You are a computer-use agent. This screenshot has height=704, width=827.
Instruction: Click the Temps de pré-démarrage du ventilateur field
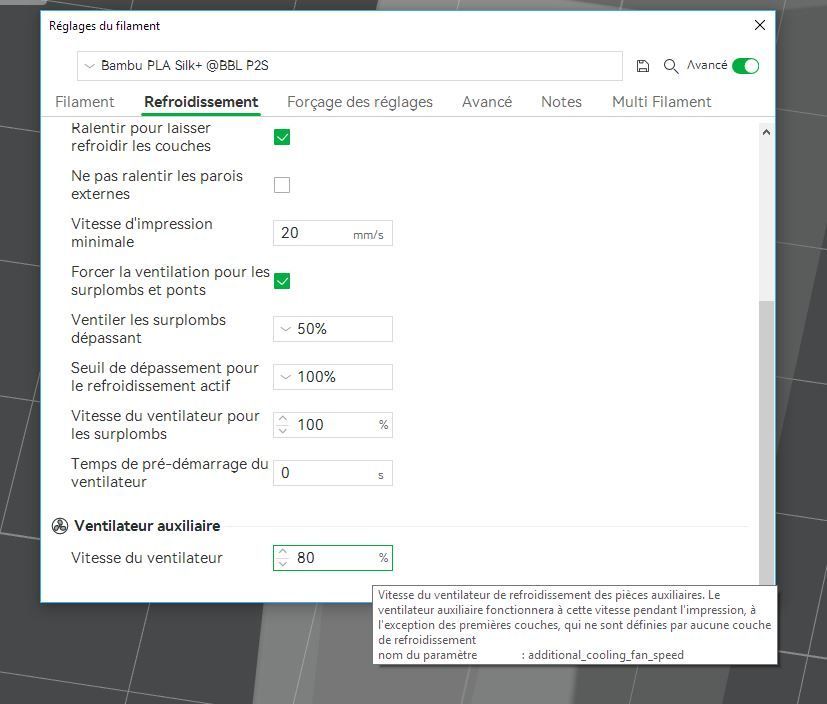(333, 473)
